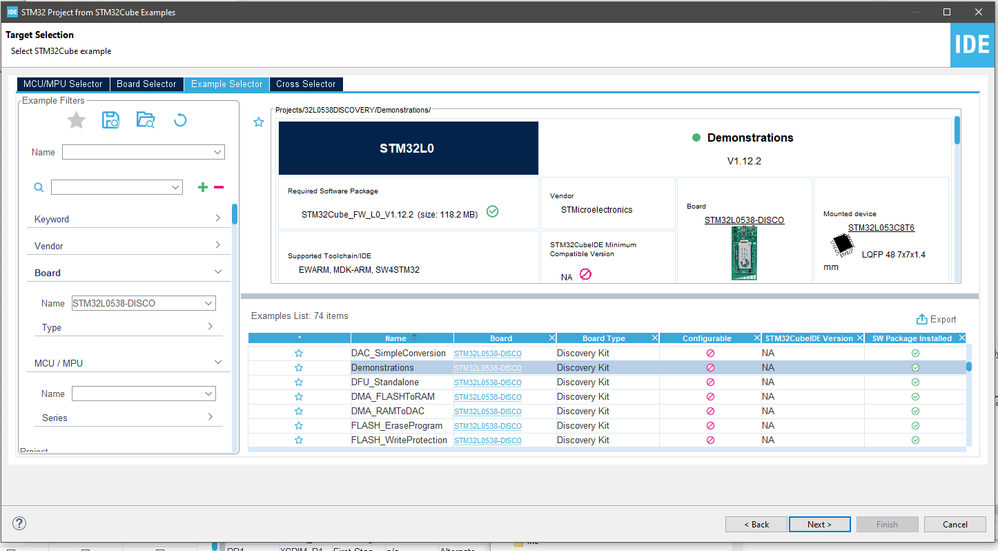Click installed checkmark in FLASH_WriteProtection row

(915, 440)
